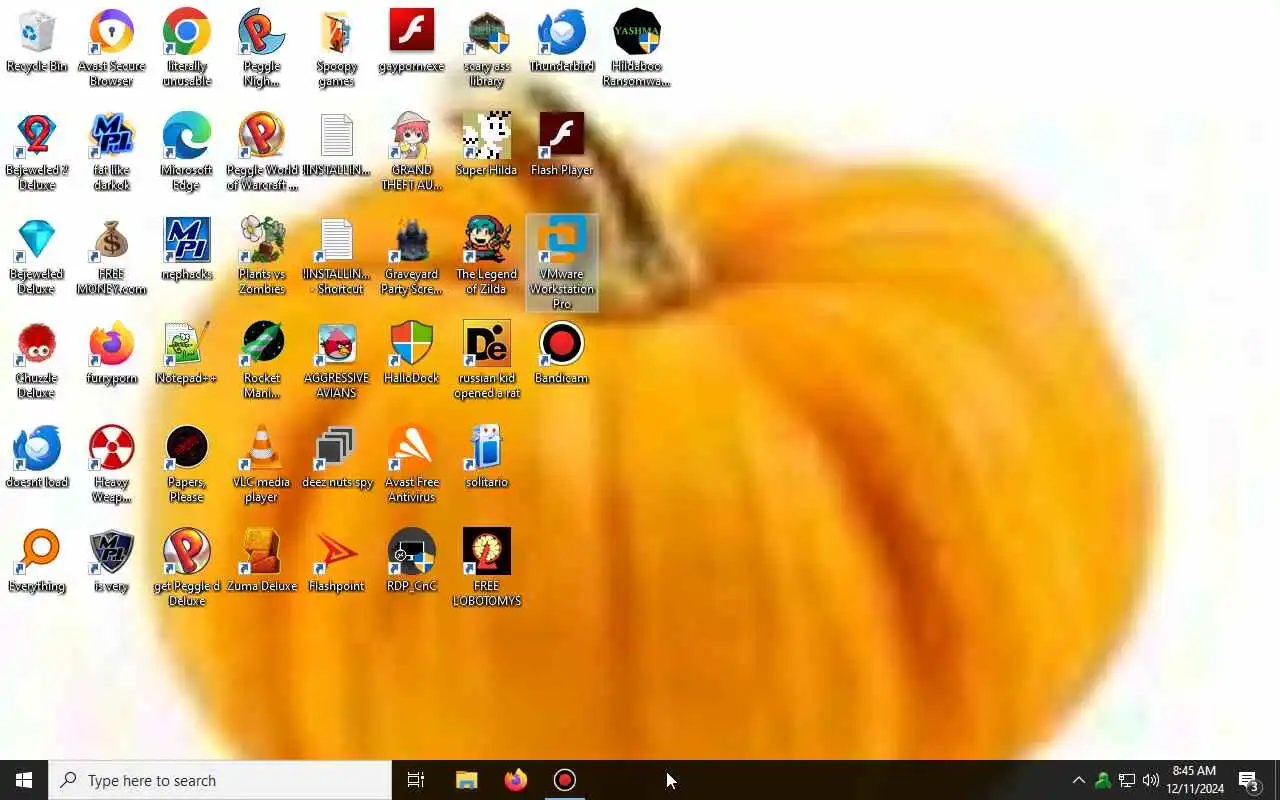Select the solitario cards icon

coord(486,458)
